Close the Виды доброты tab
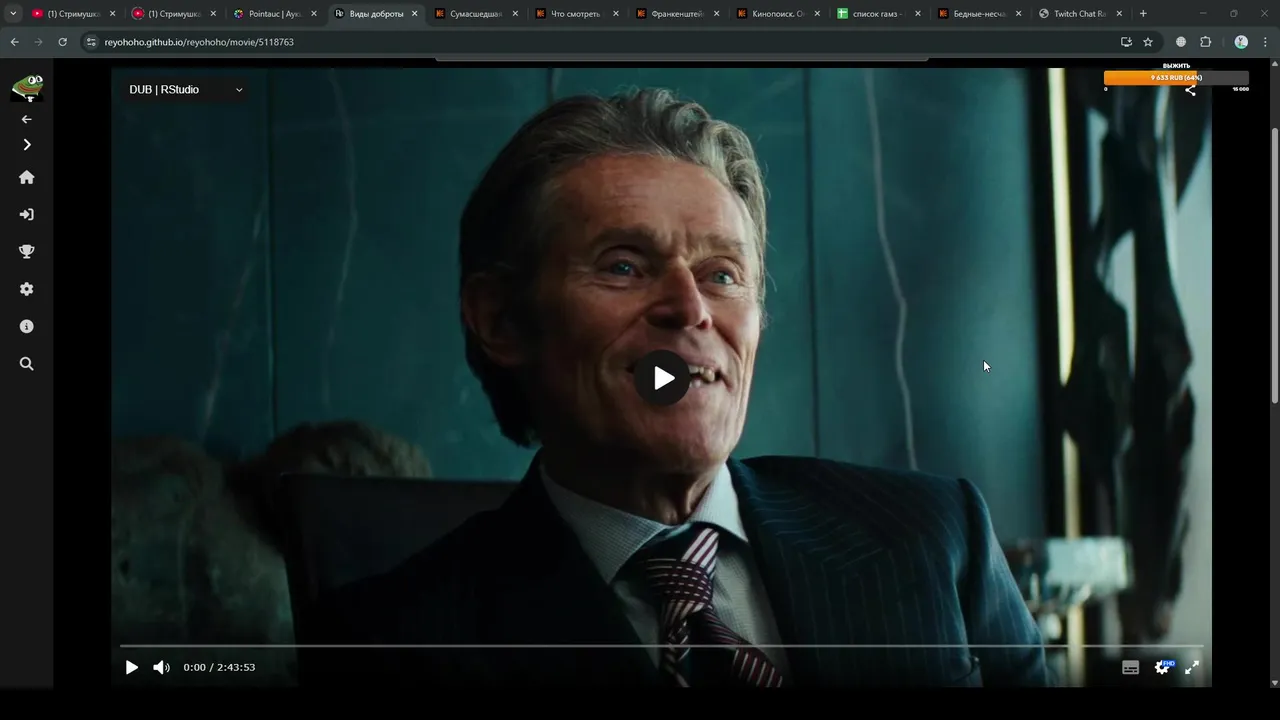 point(414,14)
